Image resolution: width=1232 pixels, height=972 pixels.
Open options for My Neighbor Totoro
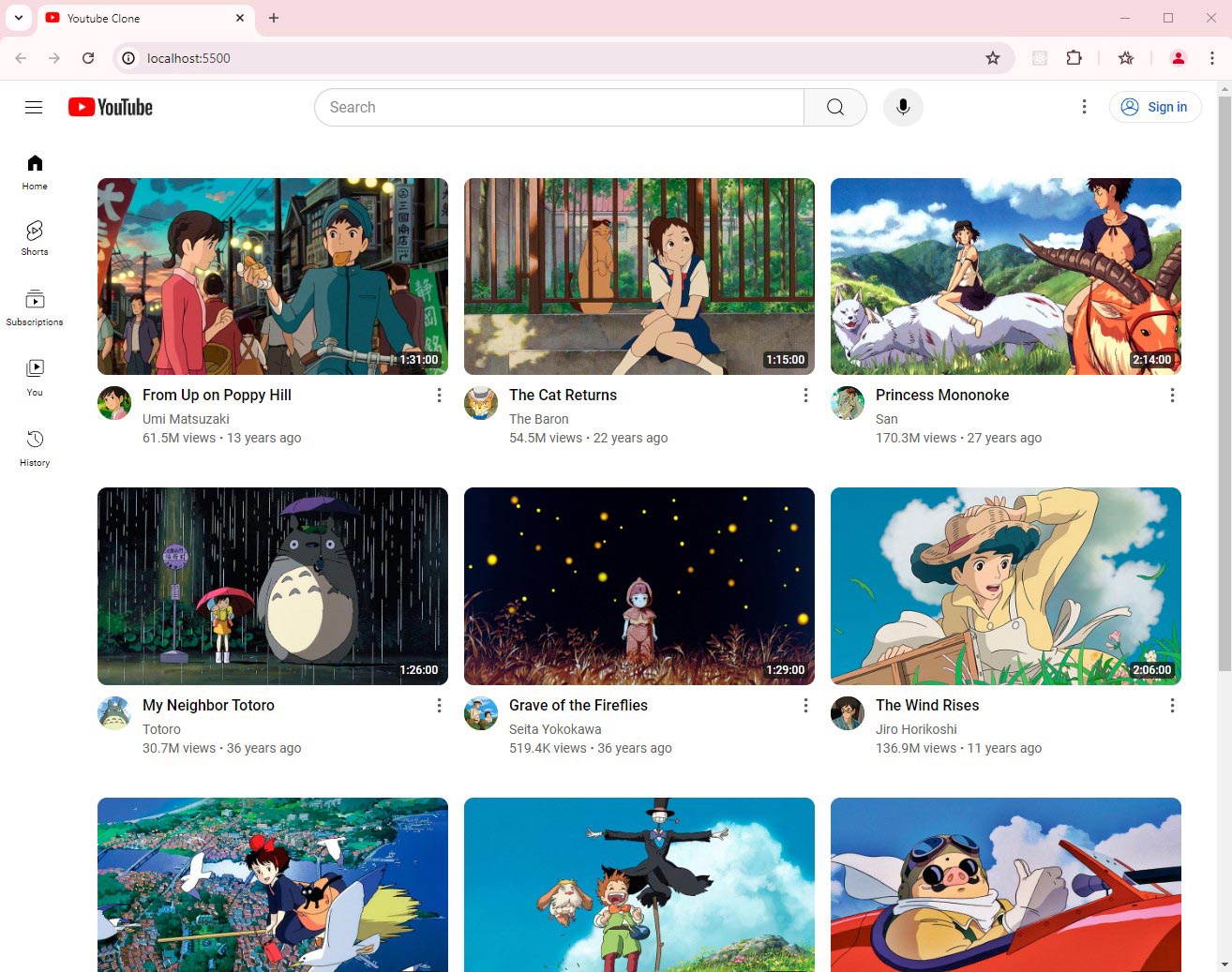(439, 706)
